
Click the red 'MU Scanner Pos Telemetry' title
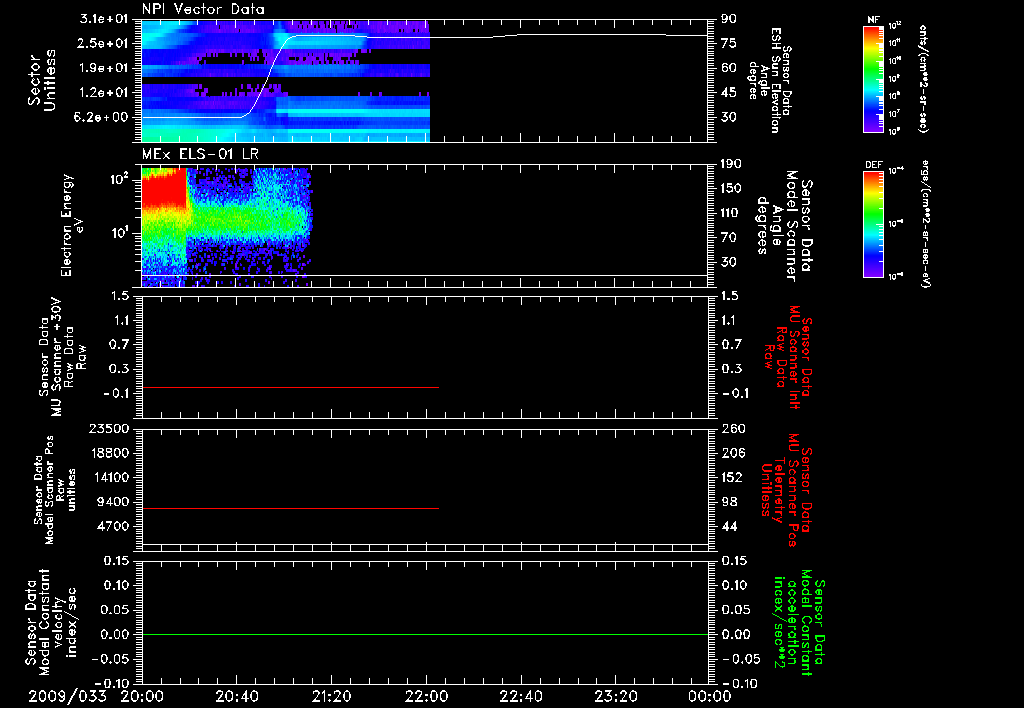pyautogui.click(x=786, y=490)
